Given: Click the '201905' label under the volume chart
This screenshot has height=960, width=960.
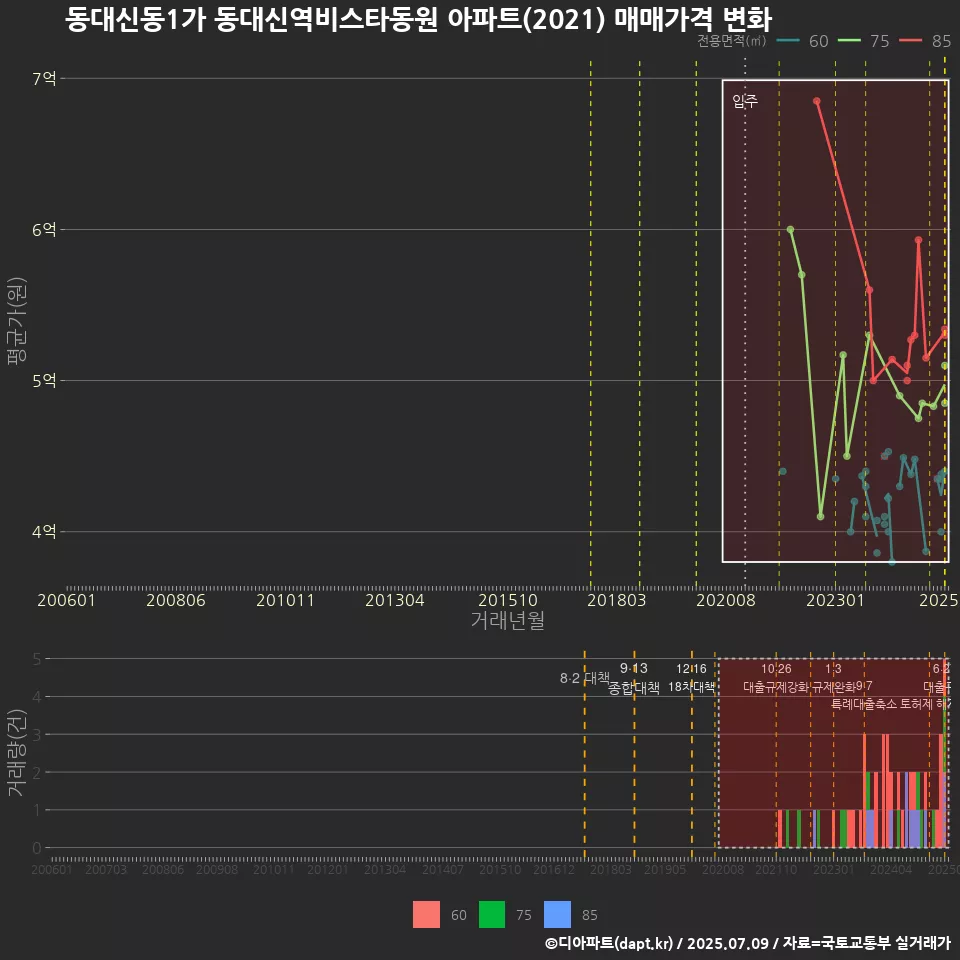Looking at the screenshot, I should tap(665, 869).
